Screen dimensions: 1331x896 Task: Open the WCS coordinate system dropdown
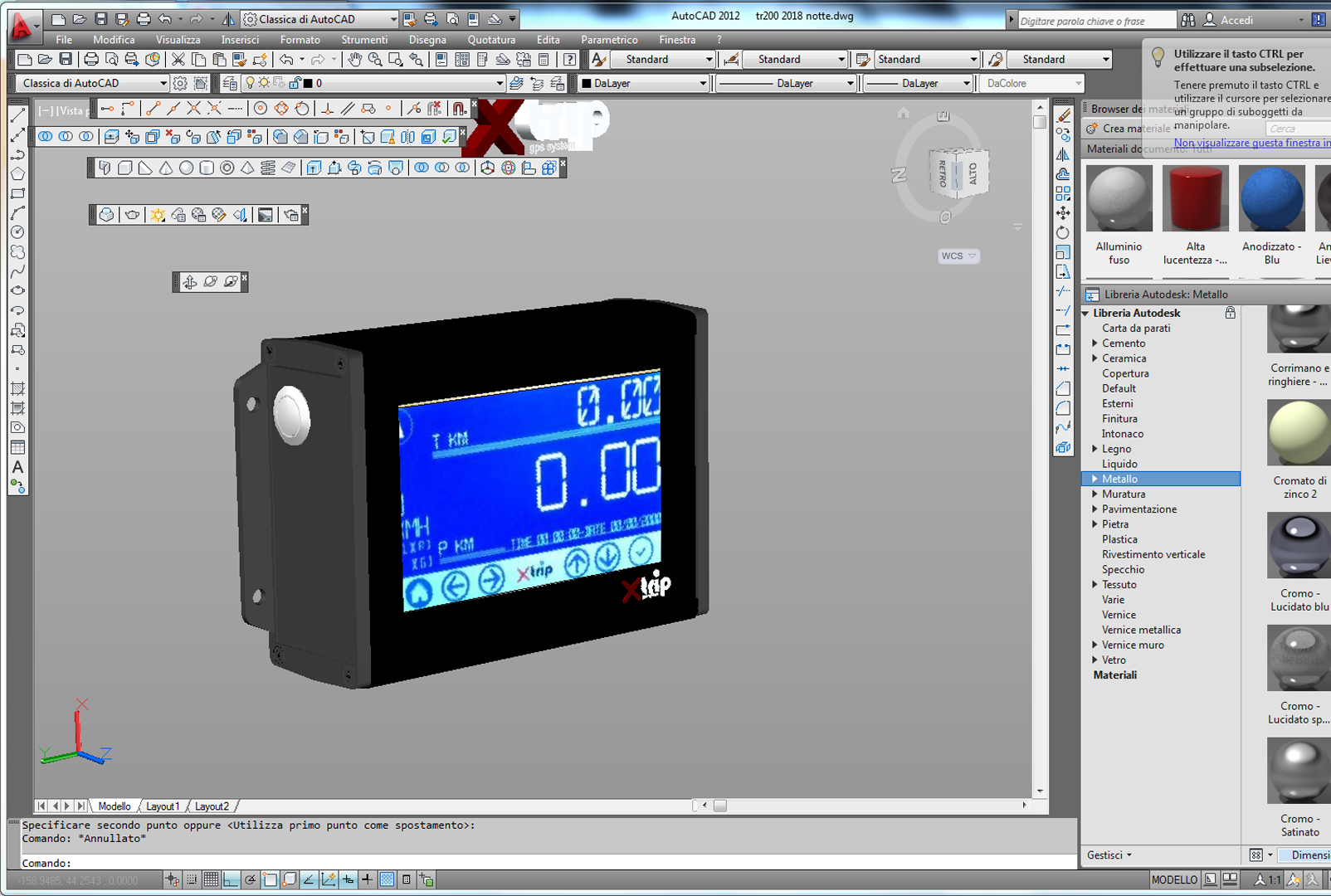(x=958, y=256)
